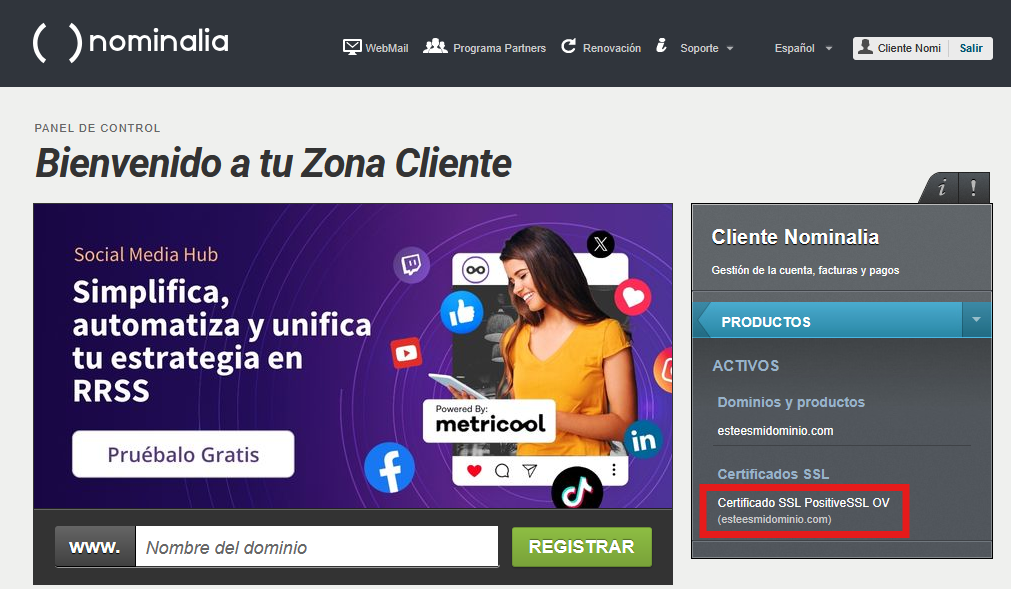Screen dimensions: 1011x589
Task: Click the LinkedIn icon in the banner
Action: (x=643, y=439)
